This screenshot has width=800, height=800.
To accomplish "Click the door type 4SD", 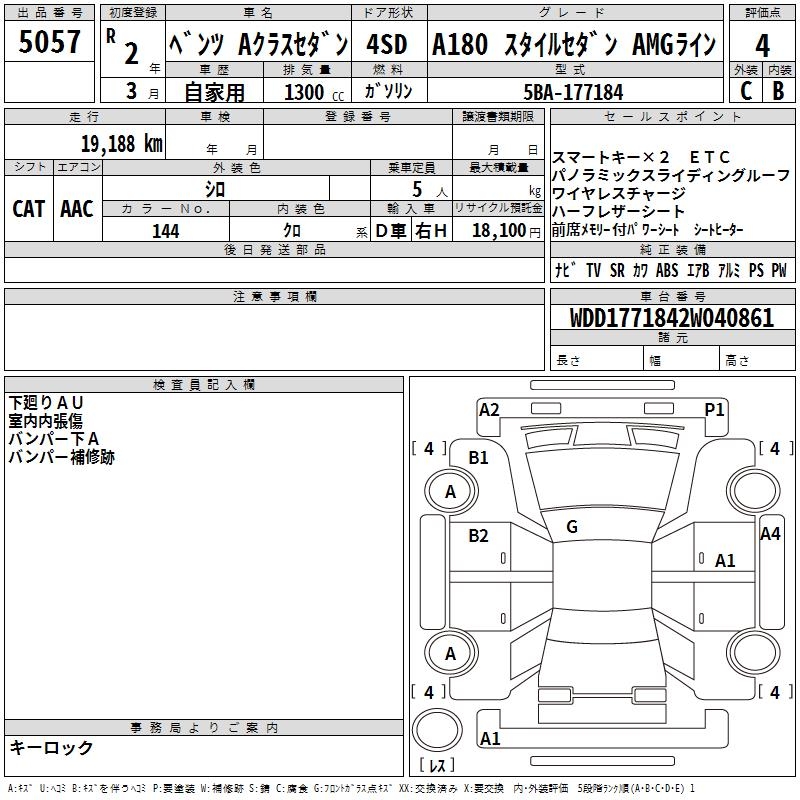I will 387,45.
